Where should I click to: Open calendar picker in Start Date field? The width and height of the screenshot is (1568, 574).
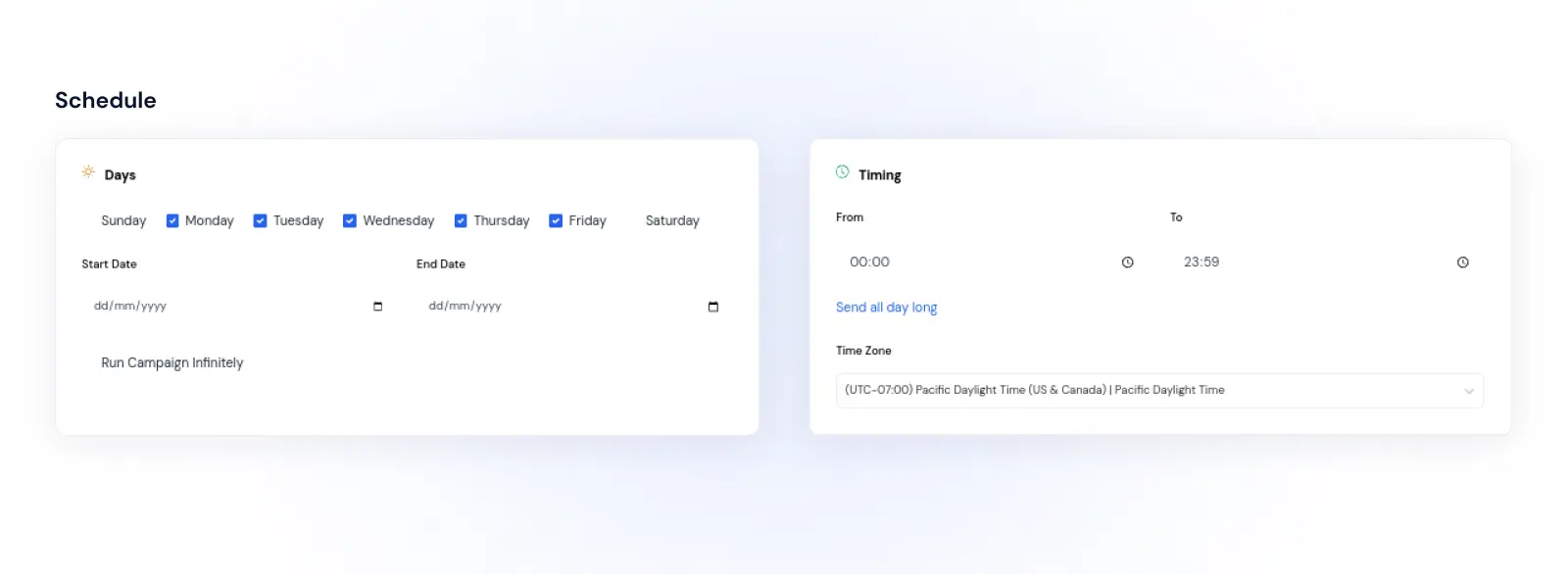tap(376, 306)
